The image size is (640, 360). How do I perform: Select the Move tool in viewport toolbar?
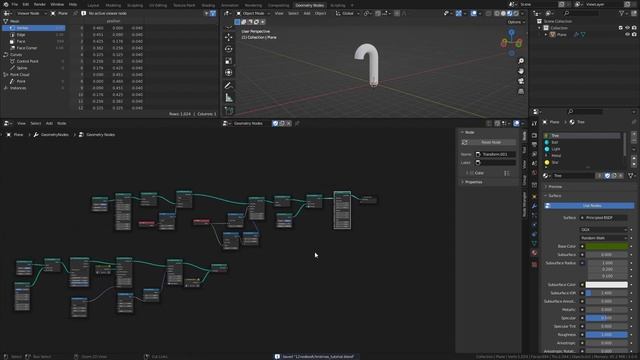tap(229, 37)
